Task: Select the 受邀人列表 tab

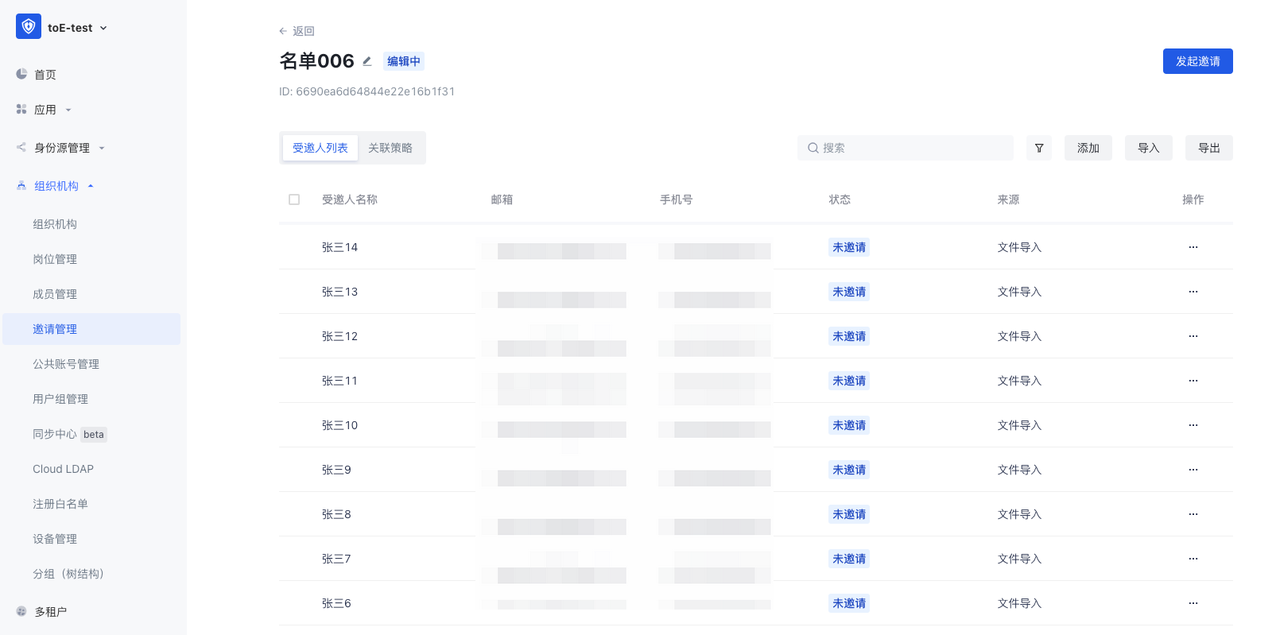Action: 320,148
